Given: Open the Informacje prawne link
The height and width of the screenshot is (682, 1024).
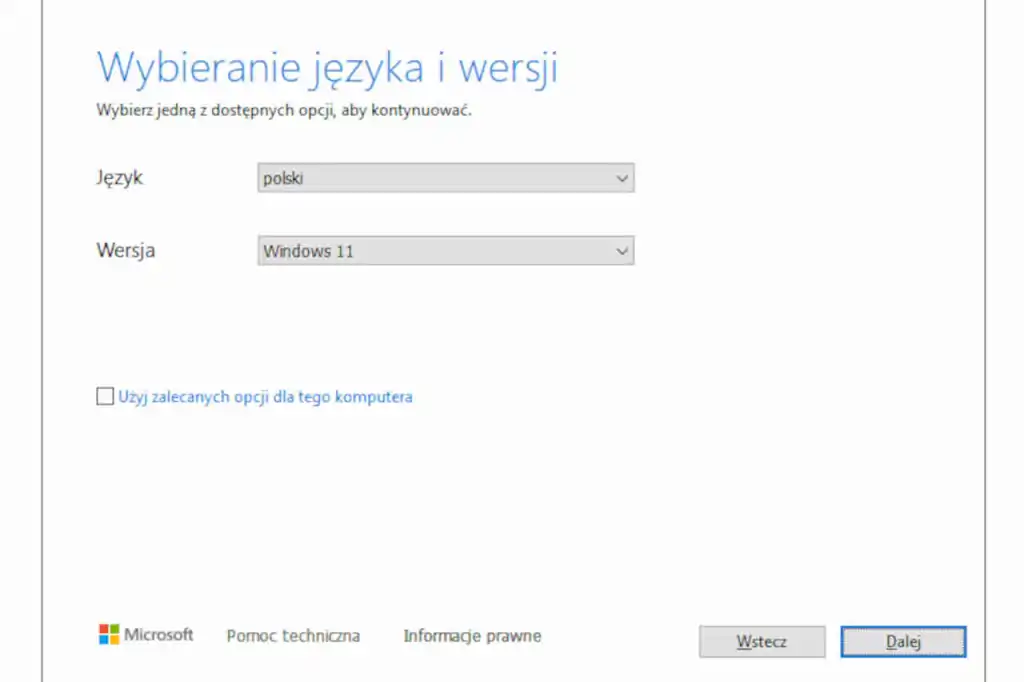Looking at the screenshot, I should coord(472,636).
